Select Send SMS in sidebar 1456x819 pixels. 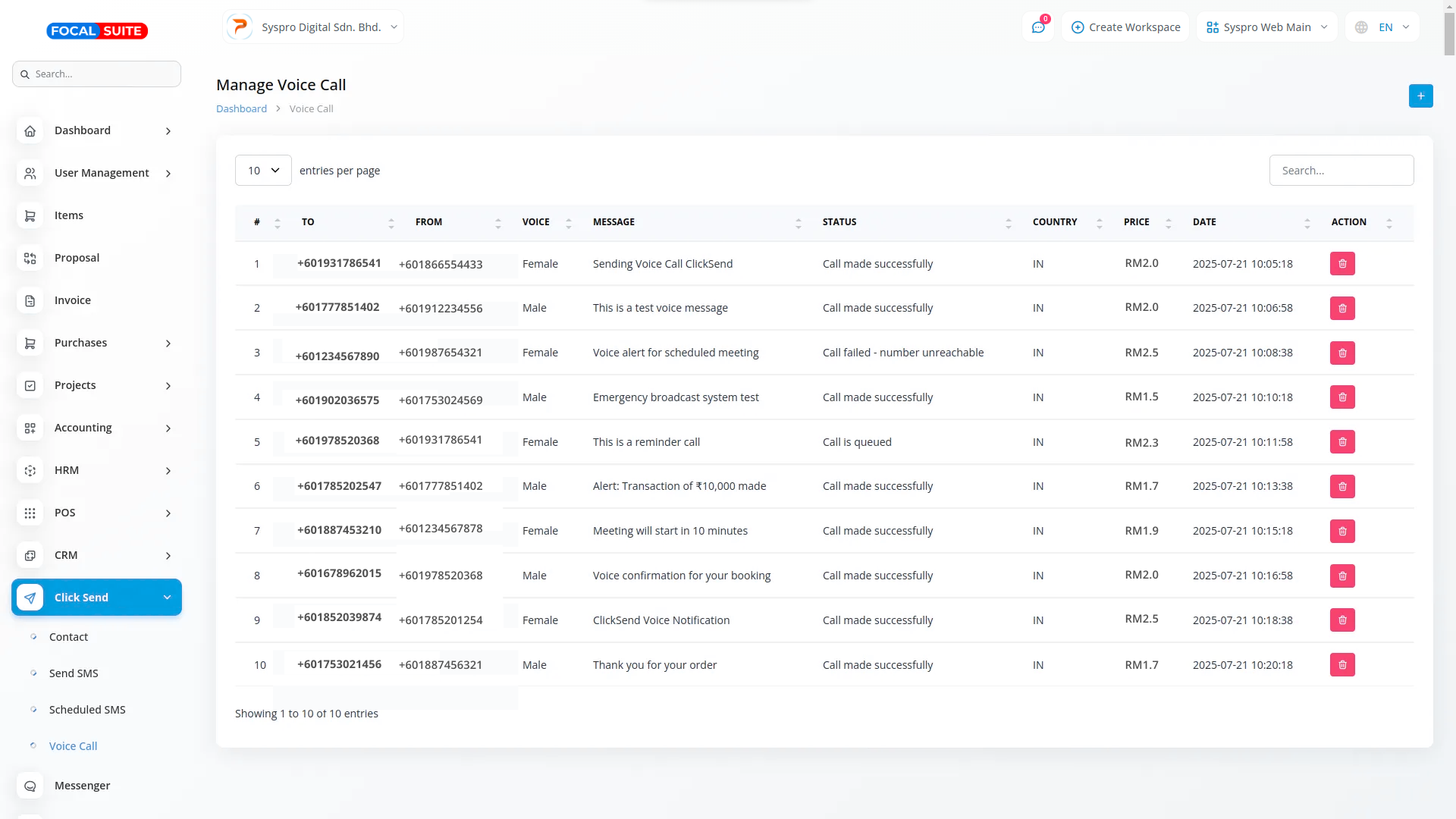tap(74, 673)
